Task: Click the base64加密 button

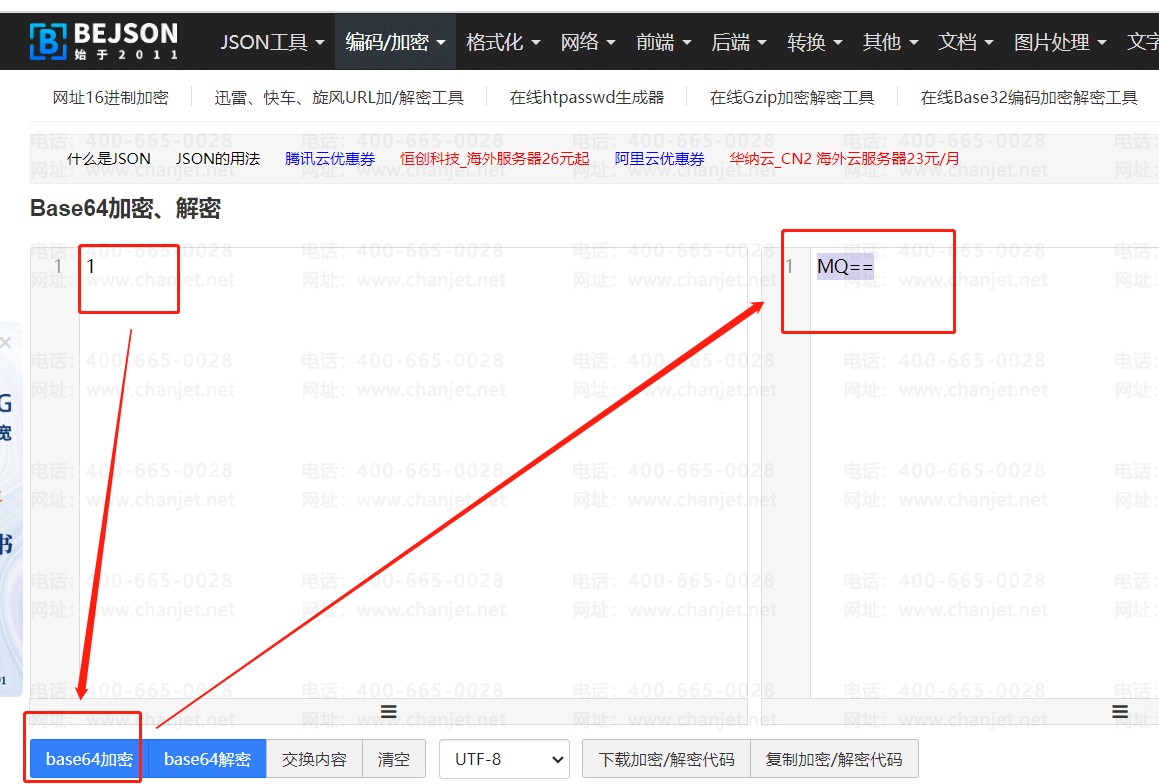Action: pyautogui.click(x=89, y=759)
